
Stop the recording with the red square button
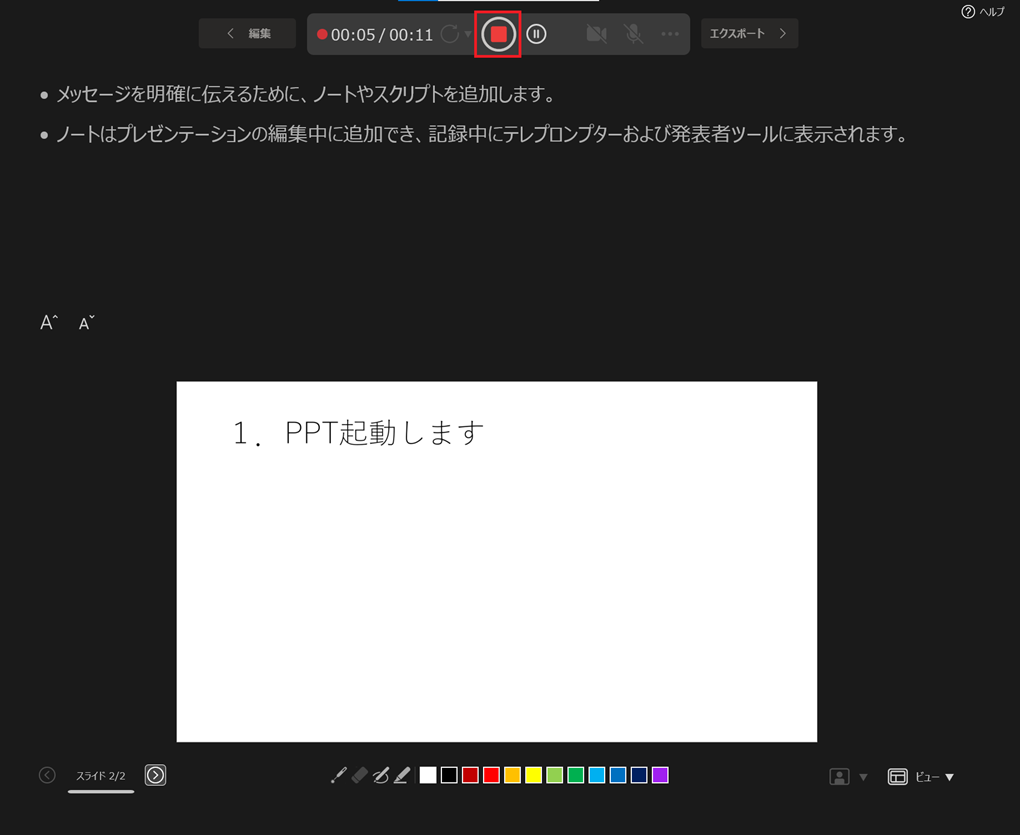498,34
